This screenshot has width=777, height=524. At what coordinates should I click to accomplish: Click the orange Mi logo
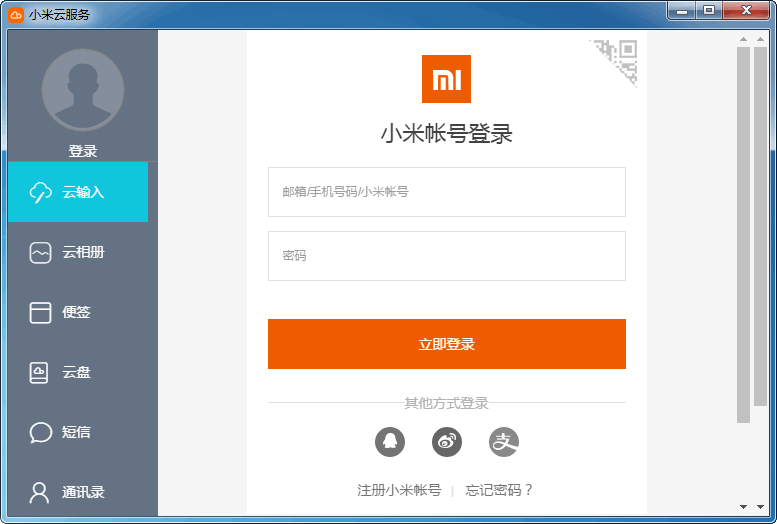click(446, 79)
